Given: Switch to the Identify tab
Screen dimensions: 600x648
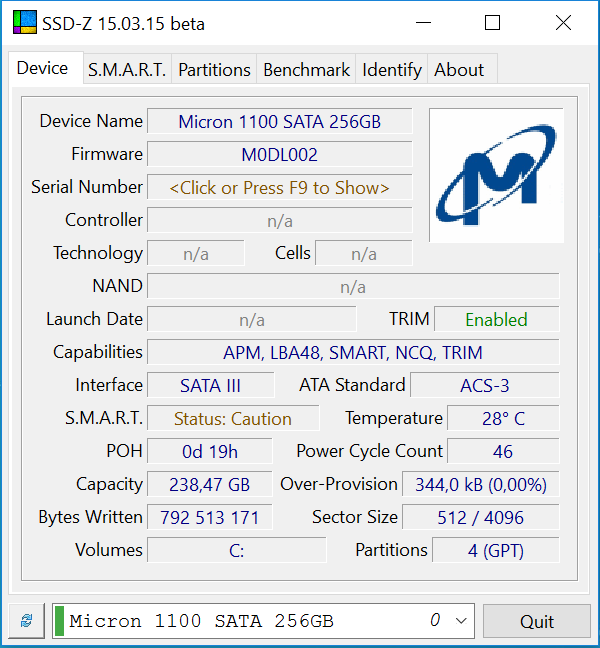Looking at the screenshot, I should pos(392,69).
